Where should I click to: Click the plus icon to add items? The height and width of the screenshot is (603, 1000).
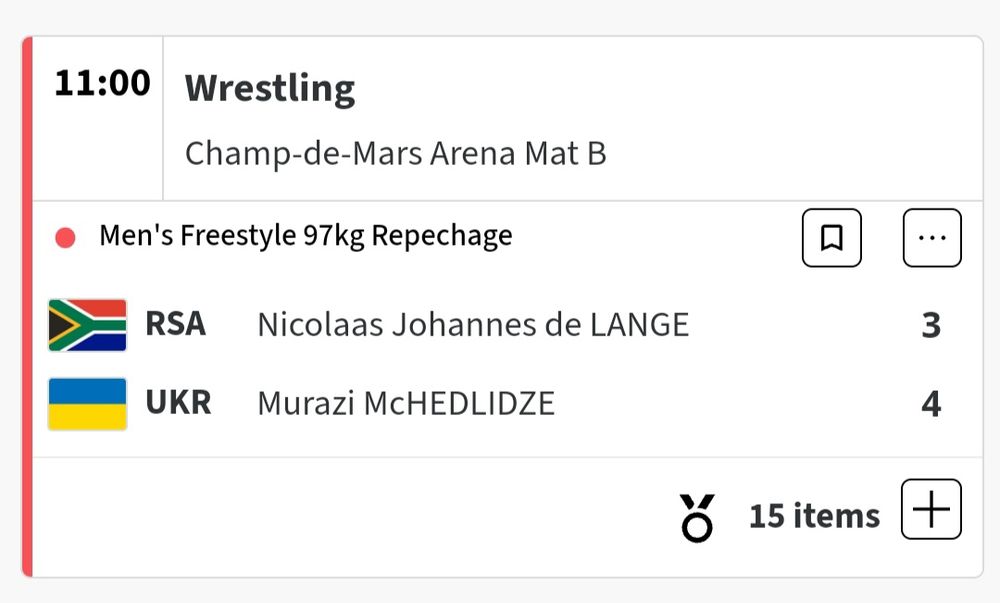pos(931,511)
